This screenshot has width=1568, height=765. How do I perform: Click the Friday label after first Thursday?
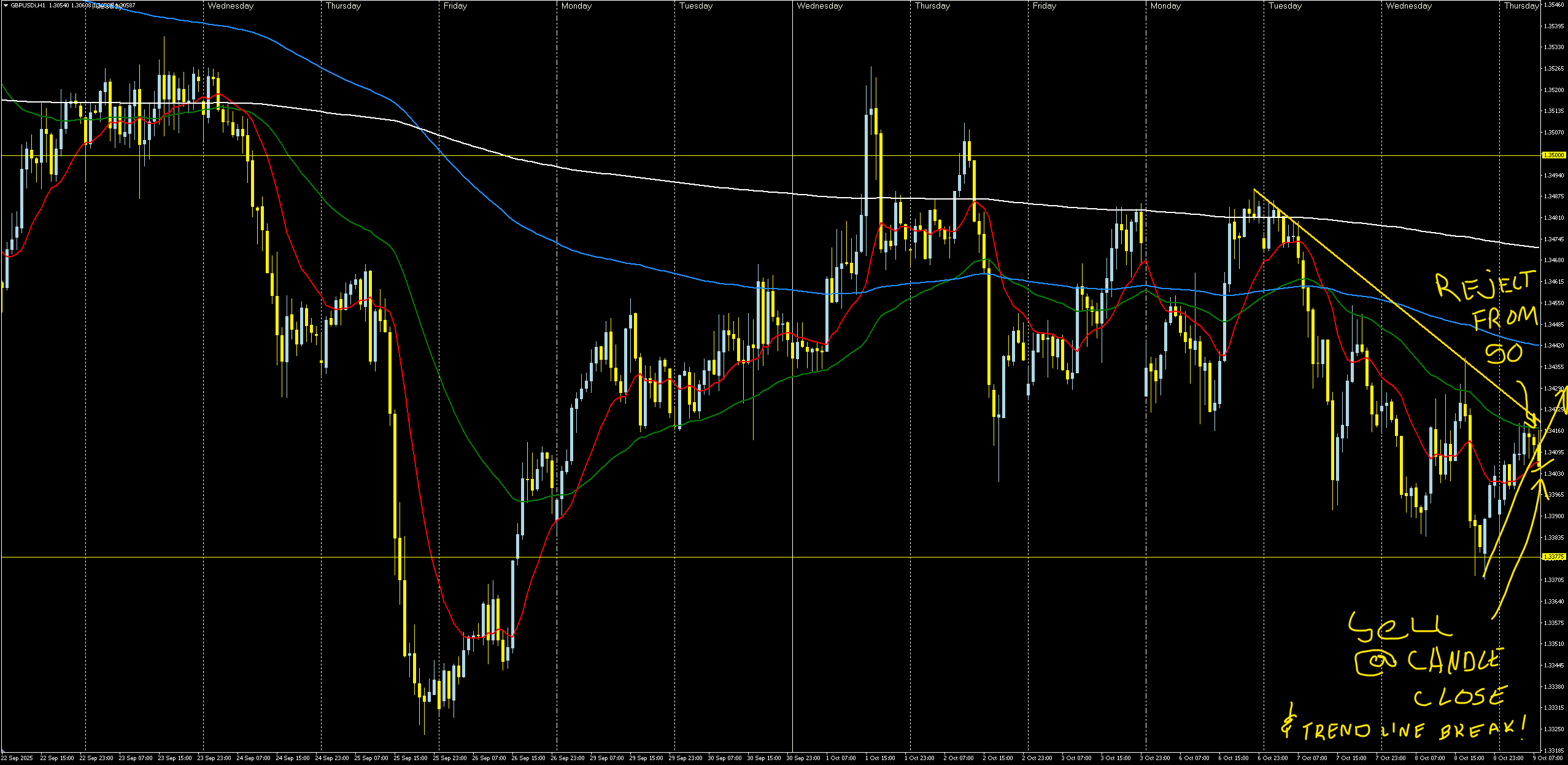click(455, 6)
